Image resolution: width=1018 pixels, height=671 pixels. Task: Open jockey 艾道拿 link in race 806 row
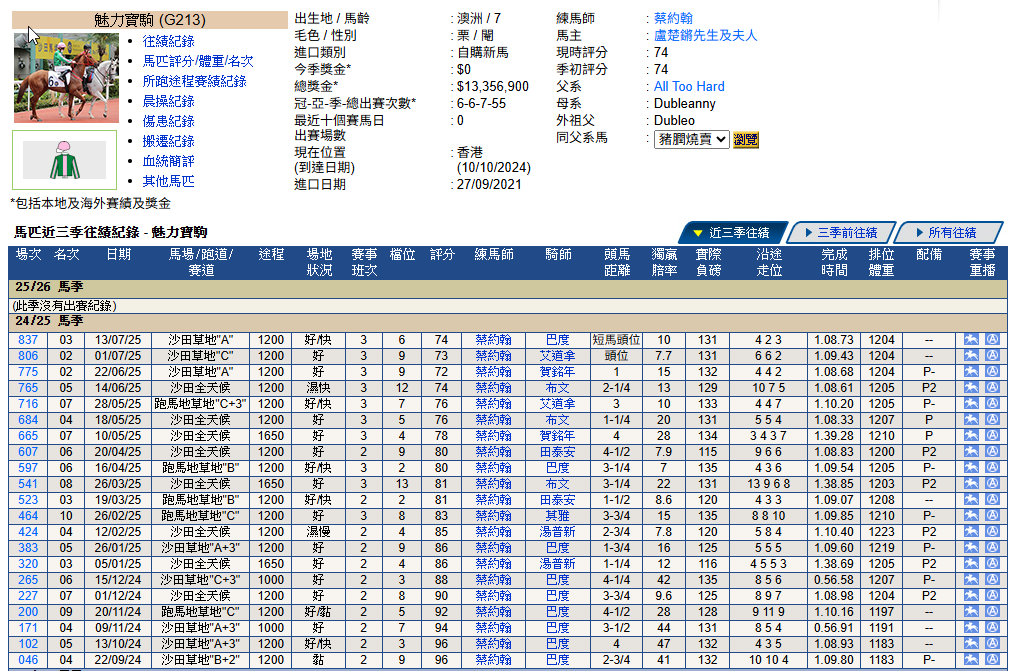point(557,356)
